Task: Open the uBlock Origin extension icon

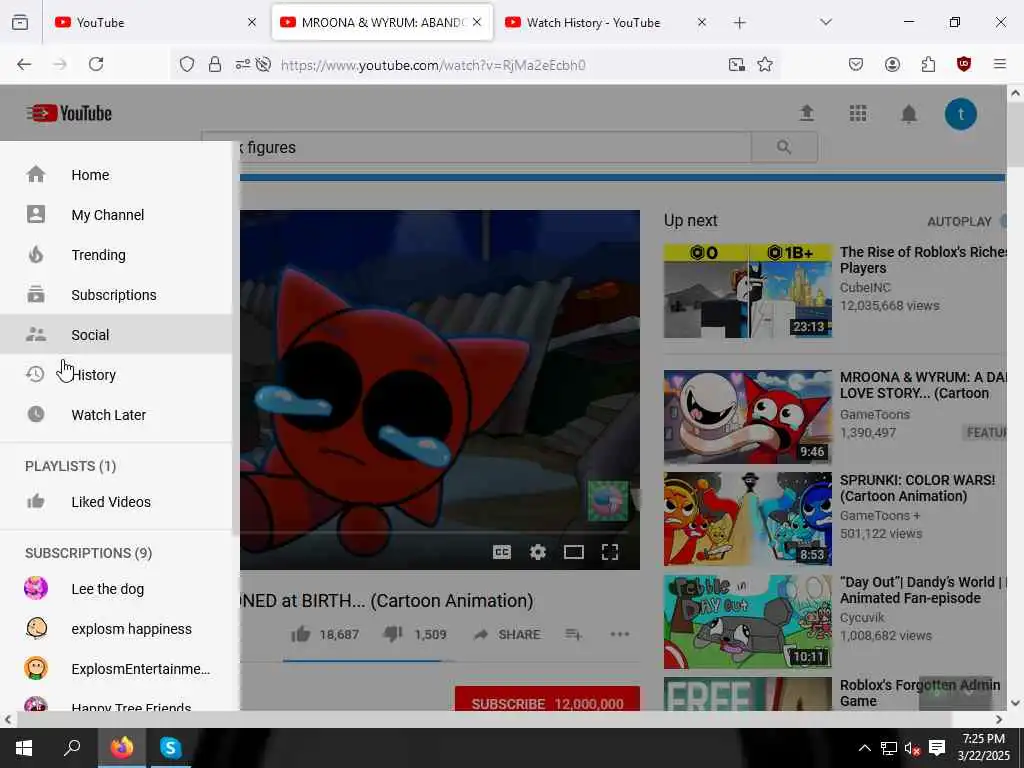Action: point(964,64)
